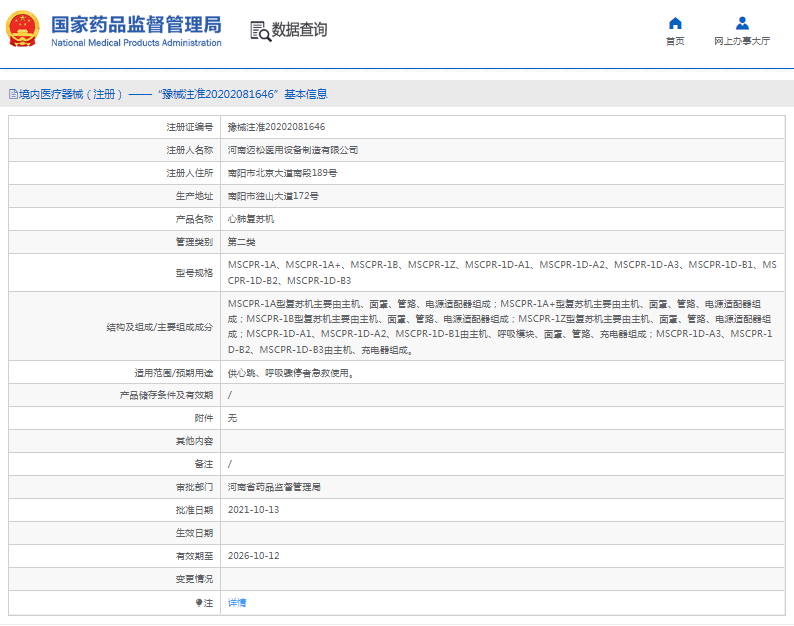Click the model specification MSCPR-1A list
794x626 pixels.
[502, 272]
